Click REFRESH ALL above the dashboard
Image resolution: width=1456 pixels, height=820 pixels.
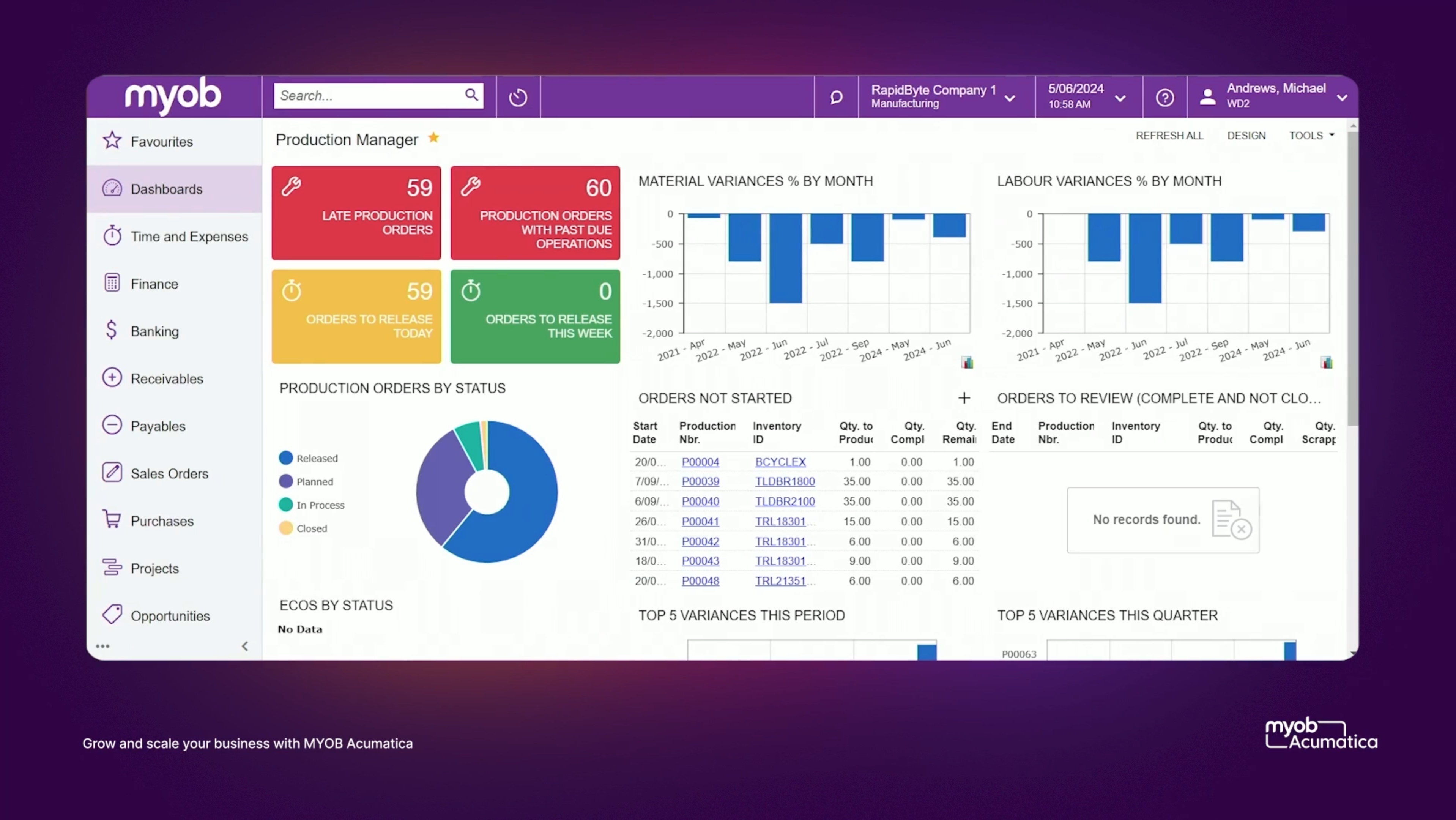tap(1169, 135)
